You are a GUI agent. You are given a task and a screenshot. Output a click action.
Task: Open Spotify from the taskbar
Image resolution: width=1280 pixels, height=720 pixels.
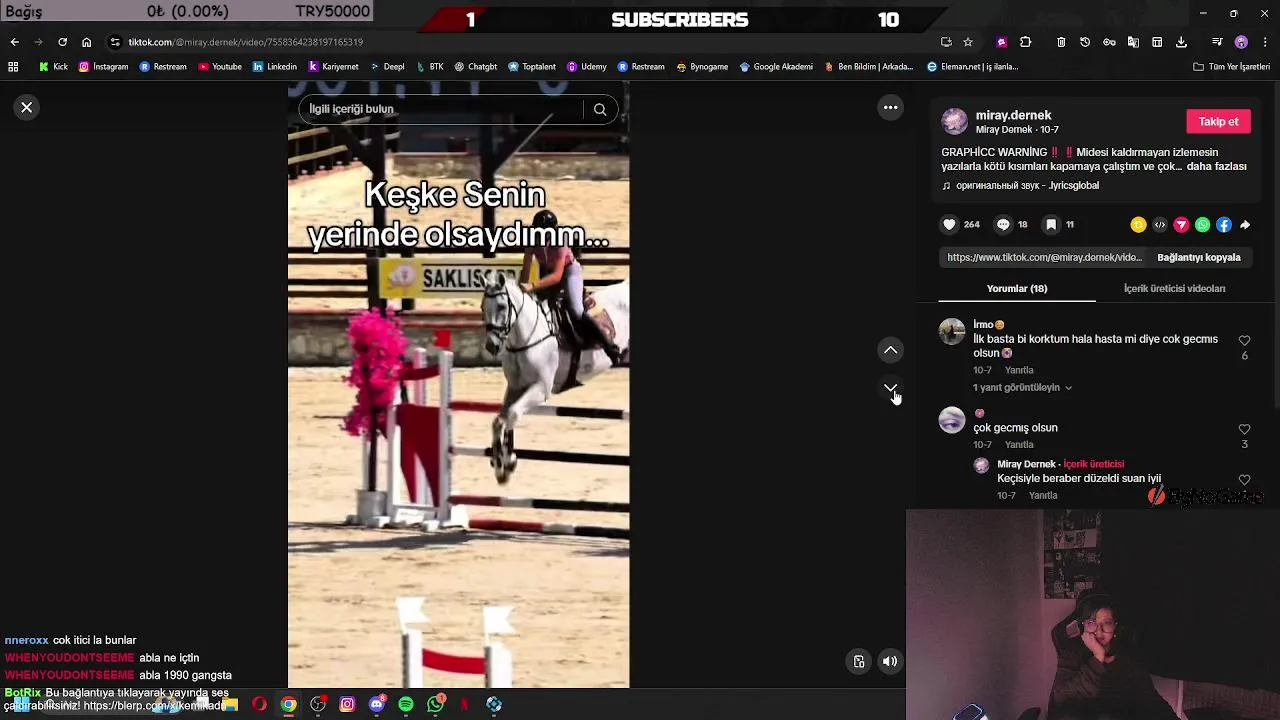pos(406,705)
